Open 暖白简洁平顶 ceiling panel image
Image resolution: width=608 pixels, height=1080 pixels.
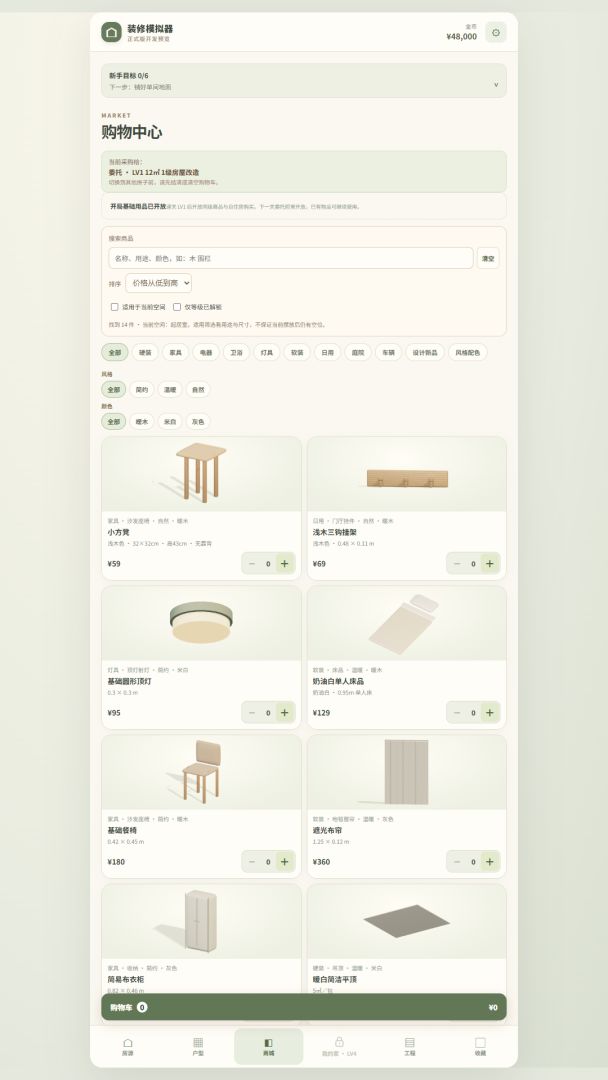(x=406, y=922)
